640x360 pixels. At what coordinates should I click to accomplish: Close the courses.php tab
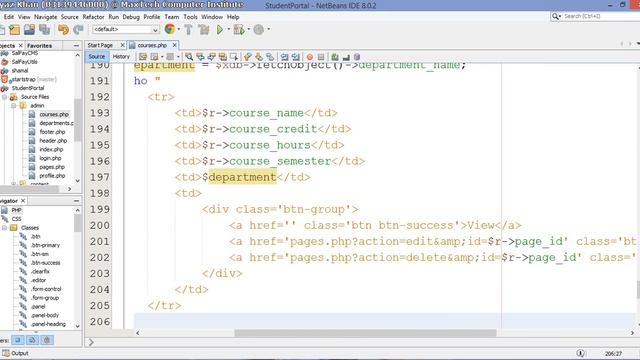[175, 45]
